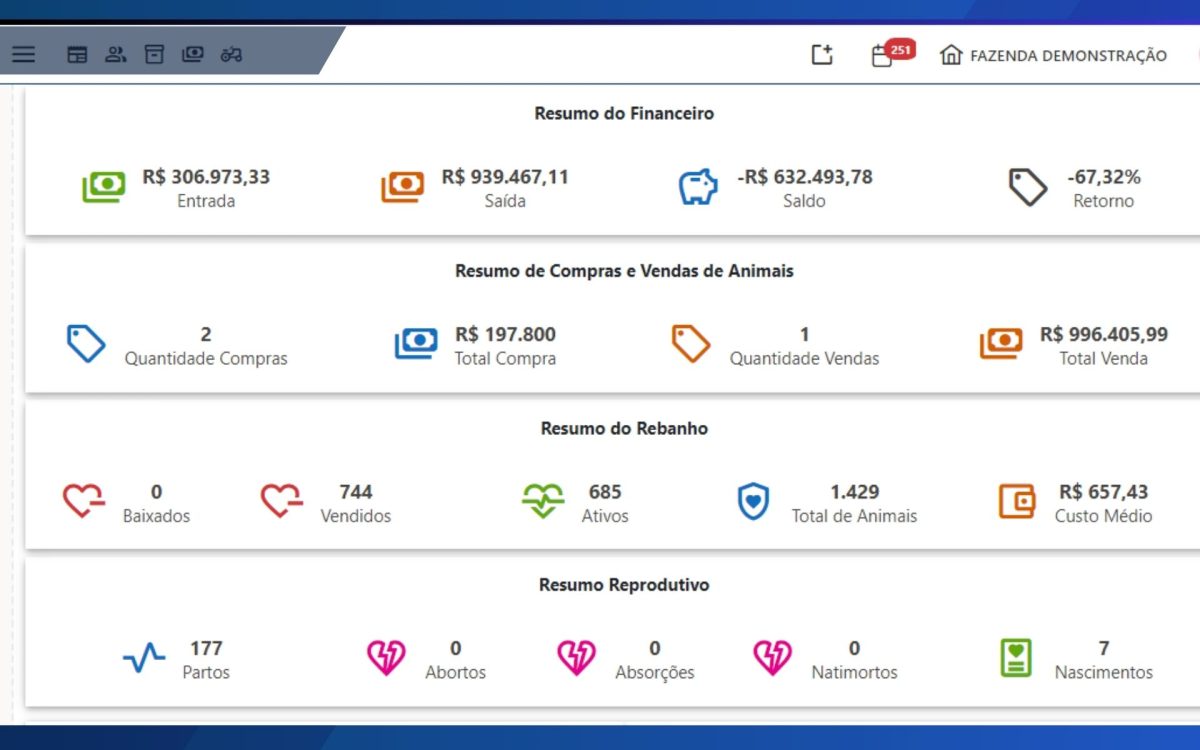Select FAZENDA DEMONSTRAÇÃO farm selector

coord(1053,56)
